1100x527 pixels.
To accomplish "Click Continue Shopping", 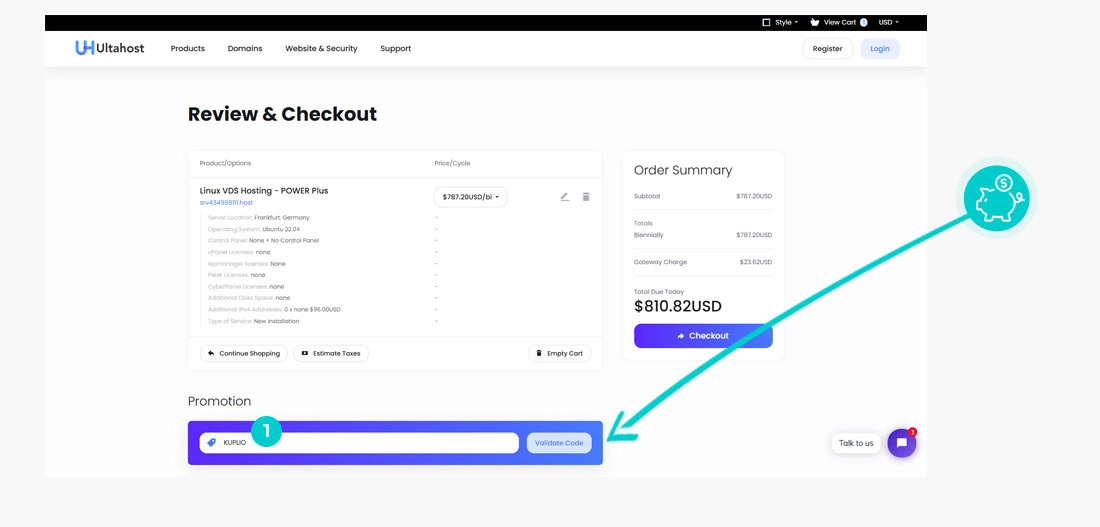I will 243,353.
